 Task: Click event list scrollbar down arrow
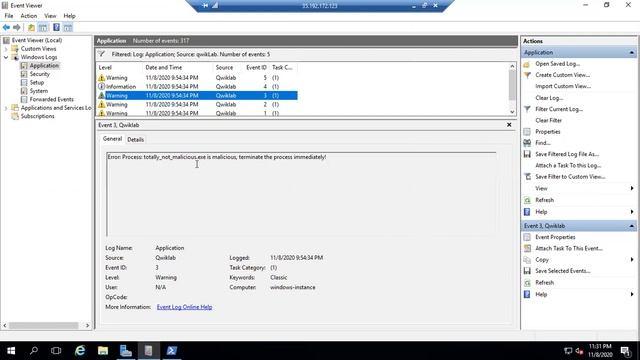click(x=512, y=112)
